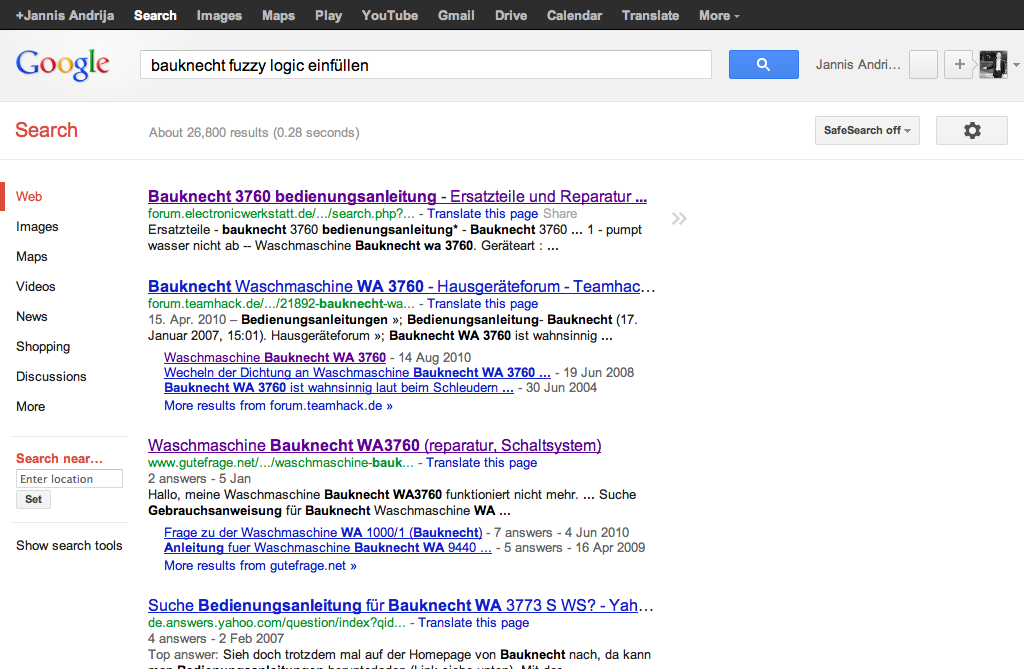Open Waschmaschine Bauknecht WA 3760 sublink
The height and width of the screenshot is (669, 1024).
(x=275, y=357)
